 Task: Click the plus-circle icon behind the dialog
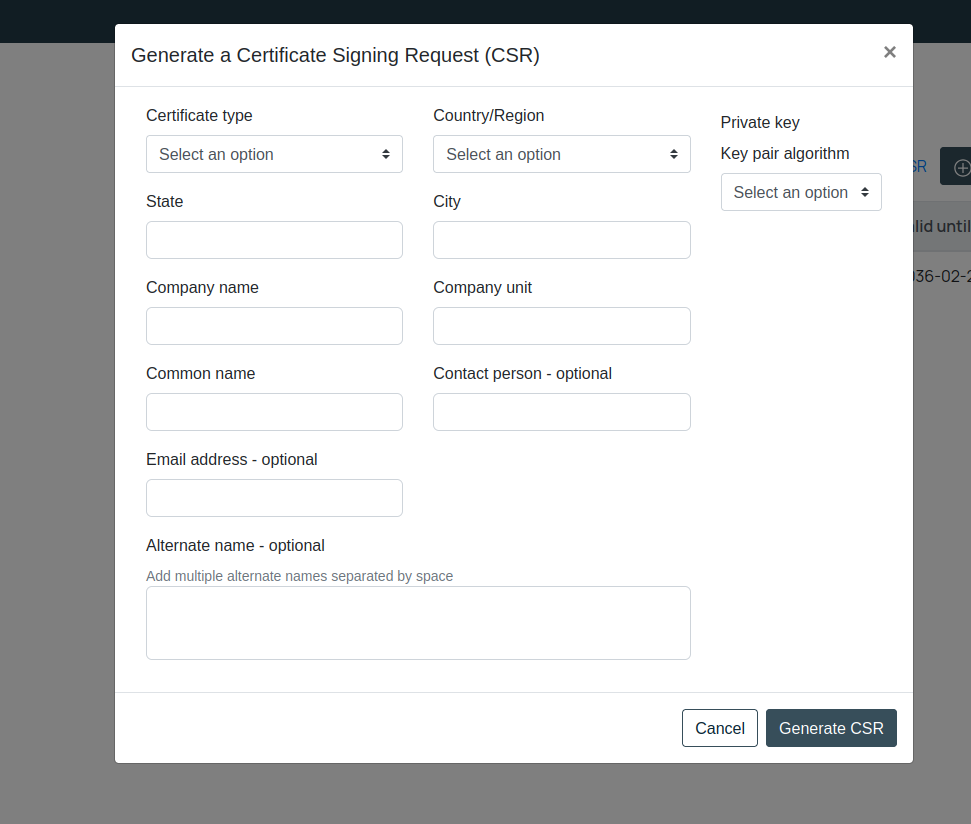[x=961, y=167]
